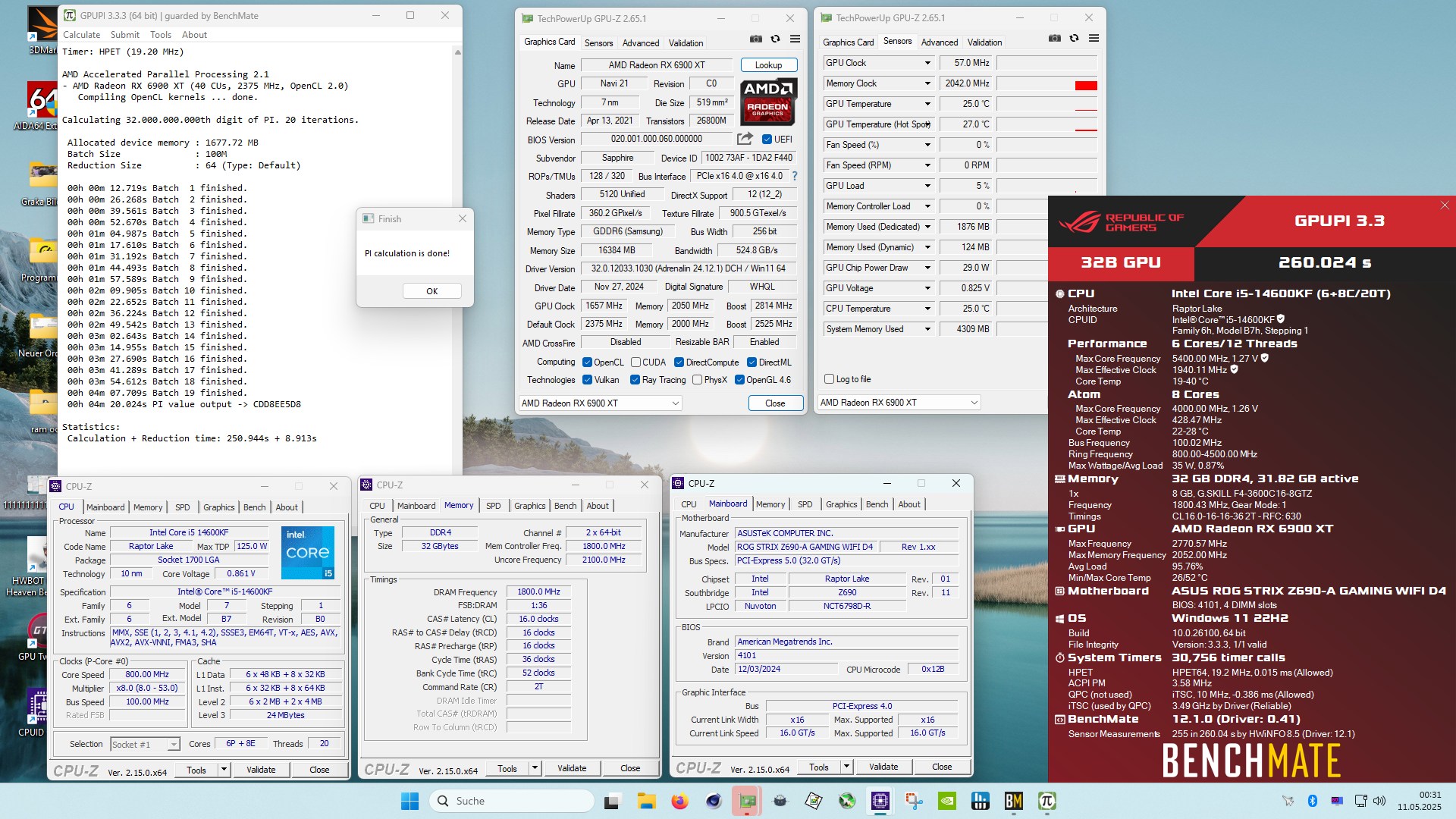Open the GPU Clock sensor dropdown
The height and width of the screenshot is (819, 1456).
tap(927, 63)
